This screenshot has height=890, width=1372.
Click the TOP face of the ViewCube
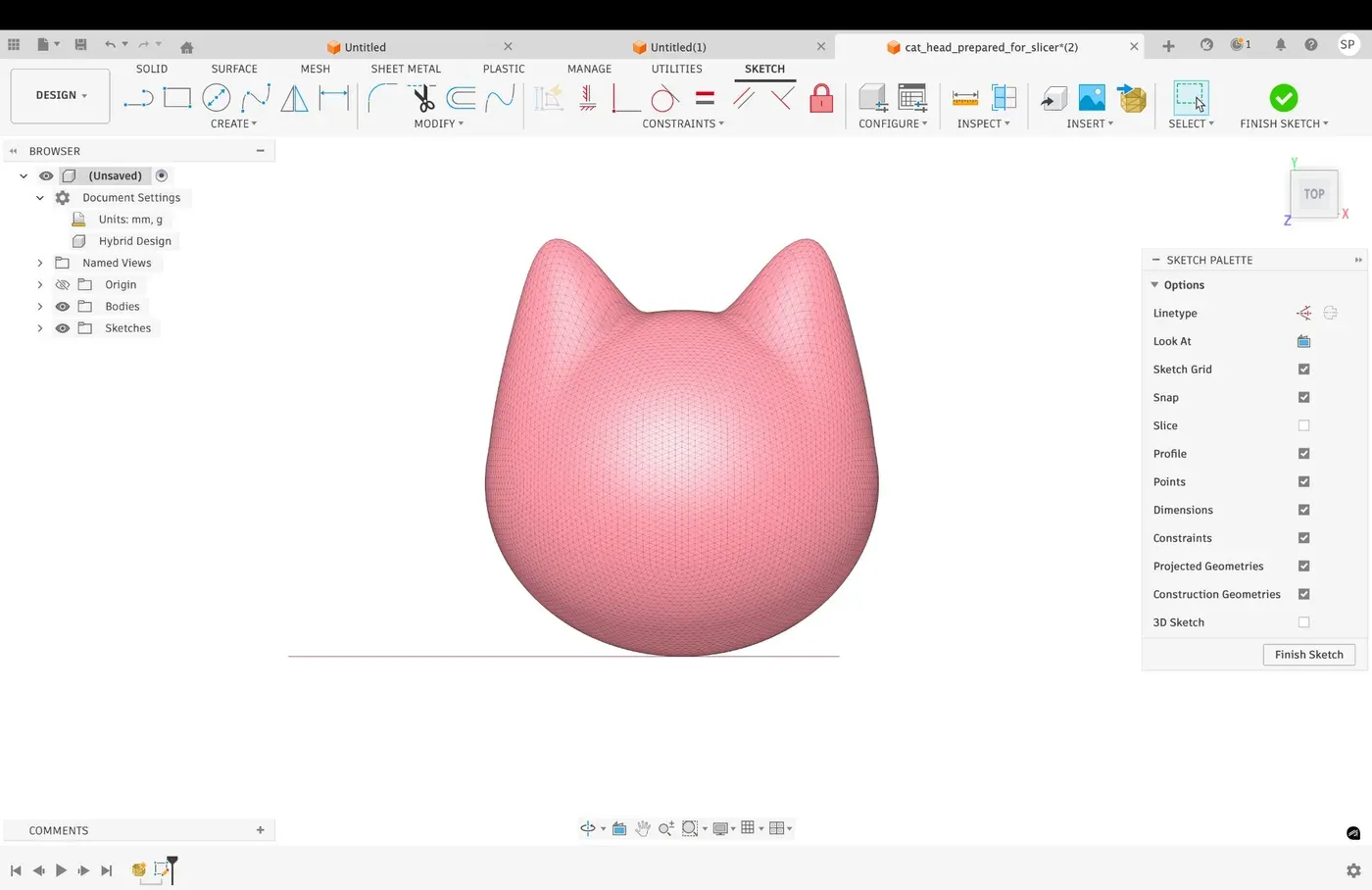tap(1314, 194)
